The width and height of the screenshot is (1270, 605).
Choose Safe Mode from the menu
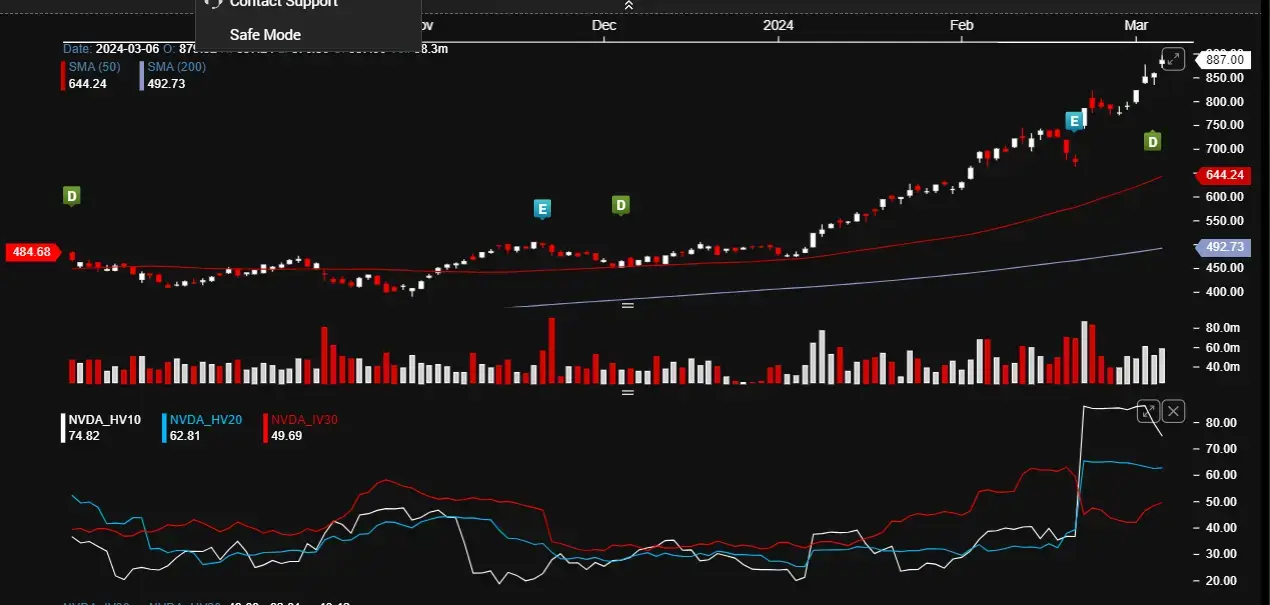265,34
